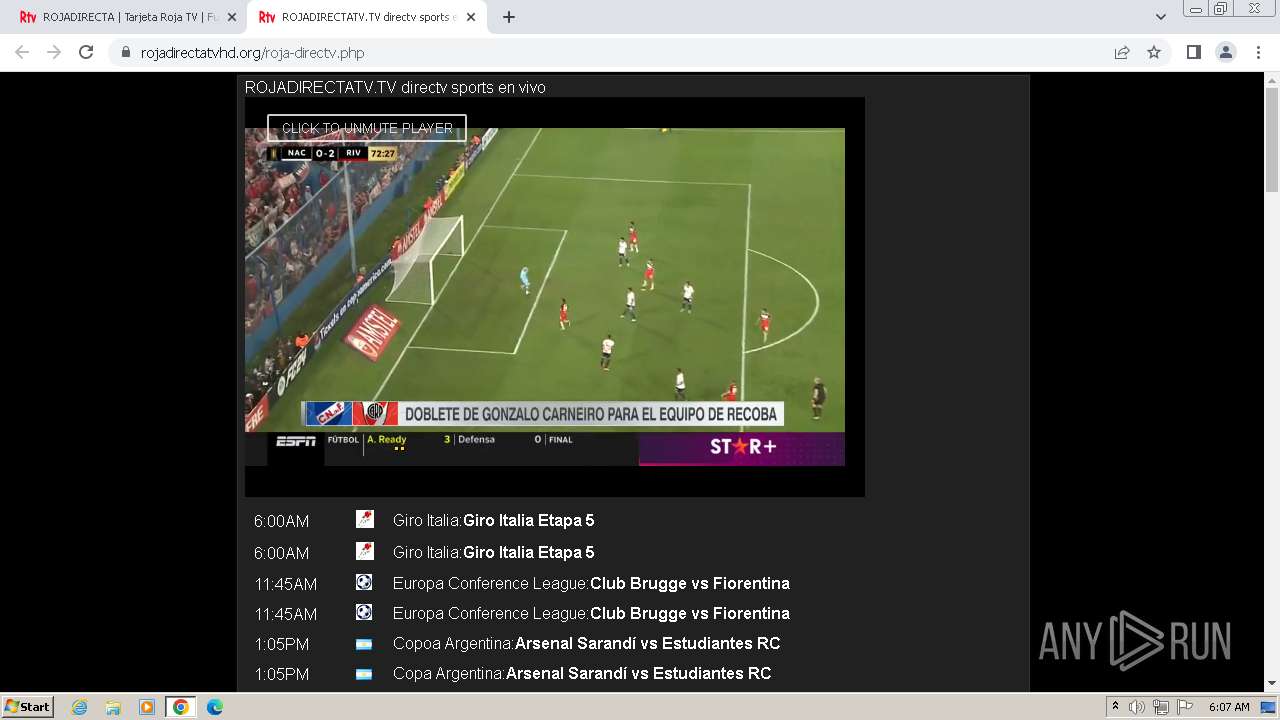Open first Giro Italia Etapa 5 link
This screenshot has width=1280, height=720.
point(528,520)
